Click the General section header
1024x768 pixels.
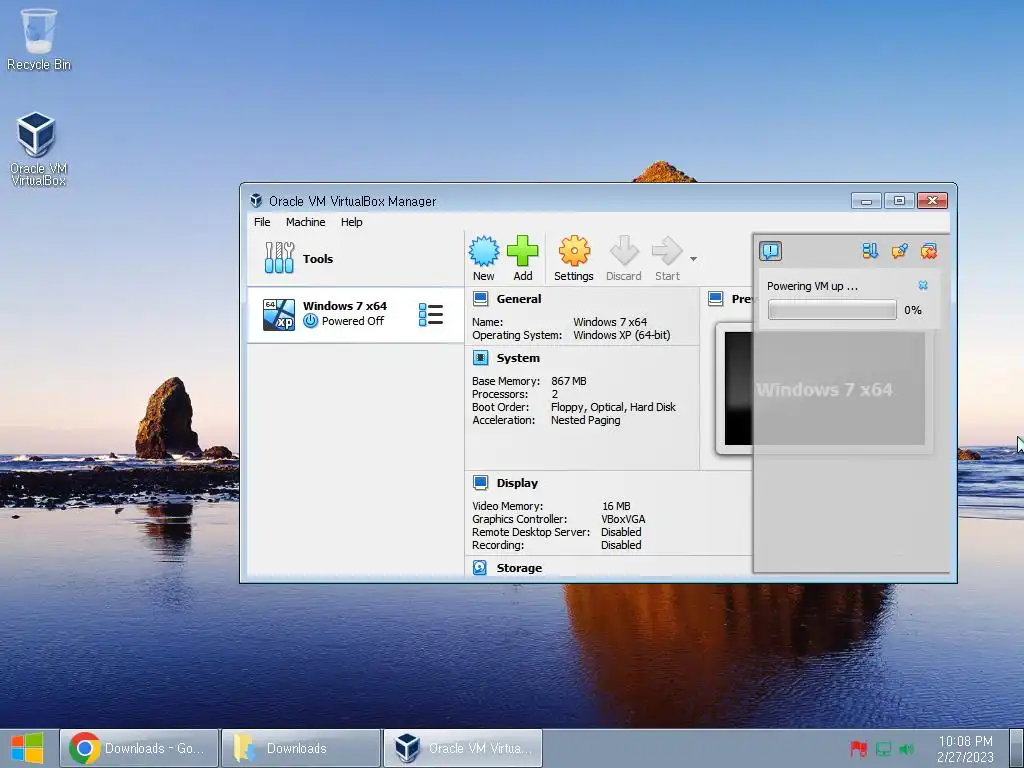519,299
